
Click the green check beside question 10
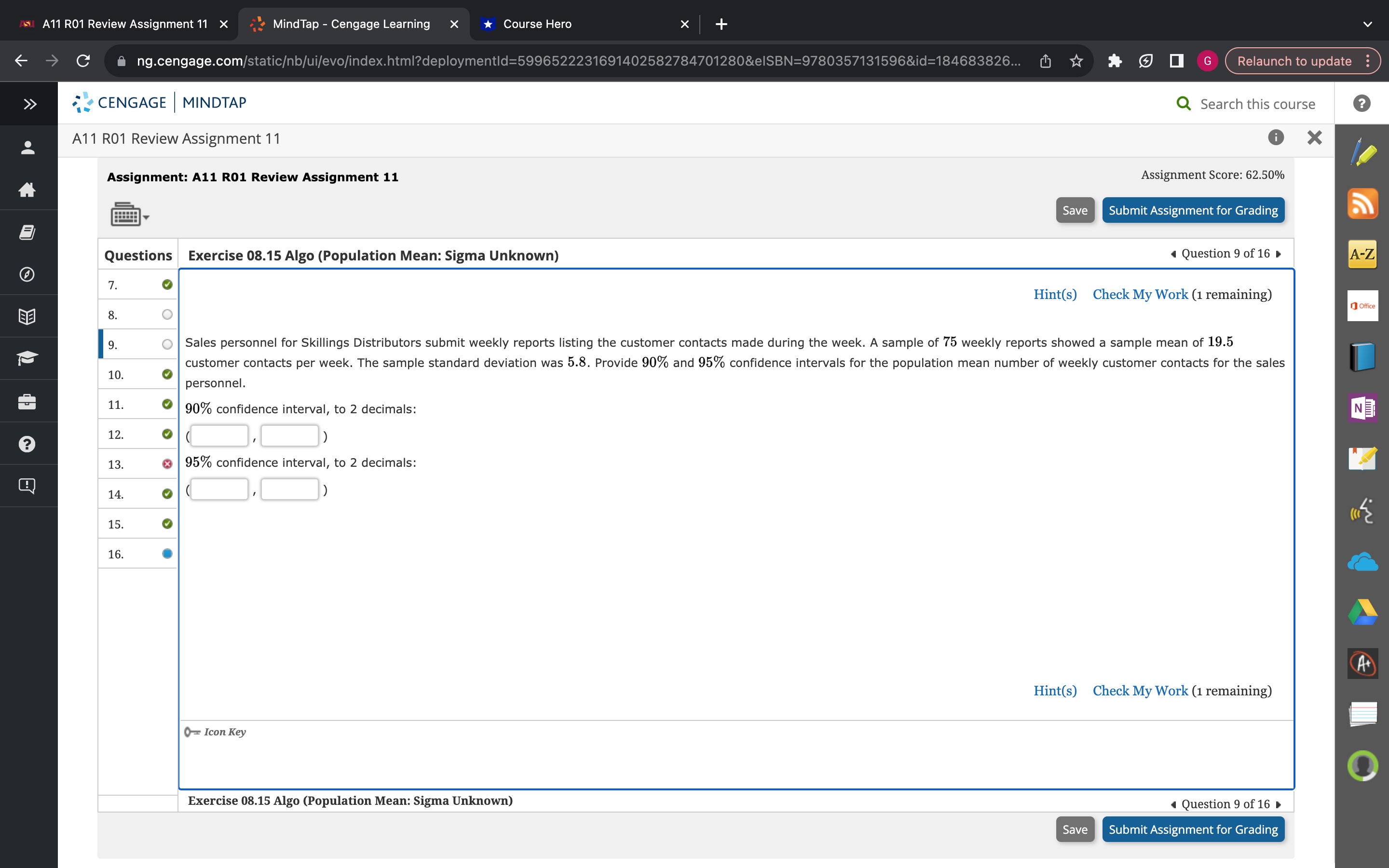click(x=166, y=374)
